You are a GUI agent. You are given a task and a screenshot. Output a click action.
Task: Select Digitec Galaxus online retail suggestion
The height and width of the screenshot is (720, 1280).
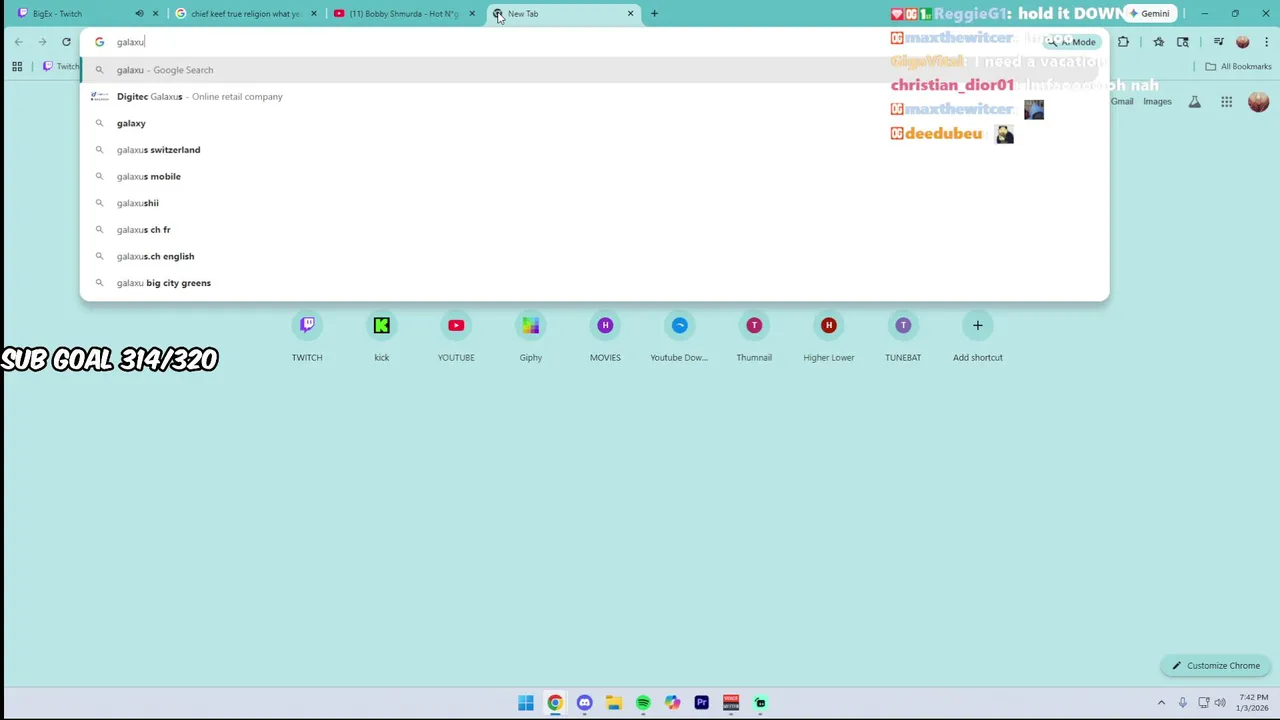[594, 97]
